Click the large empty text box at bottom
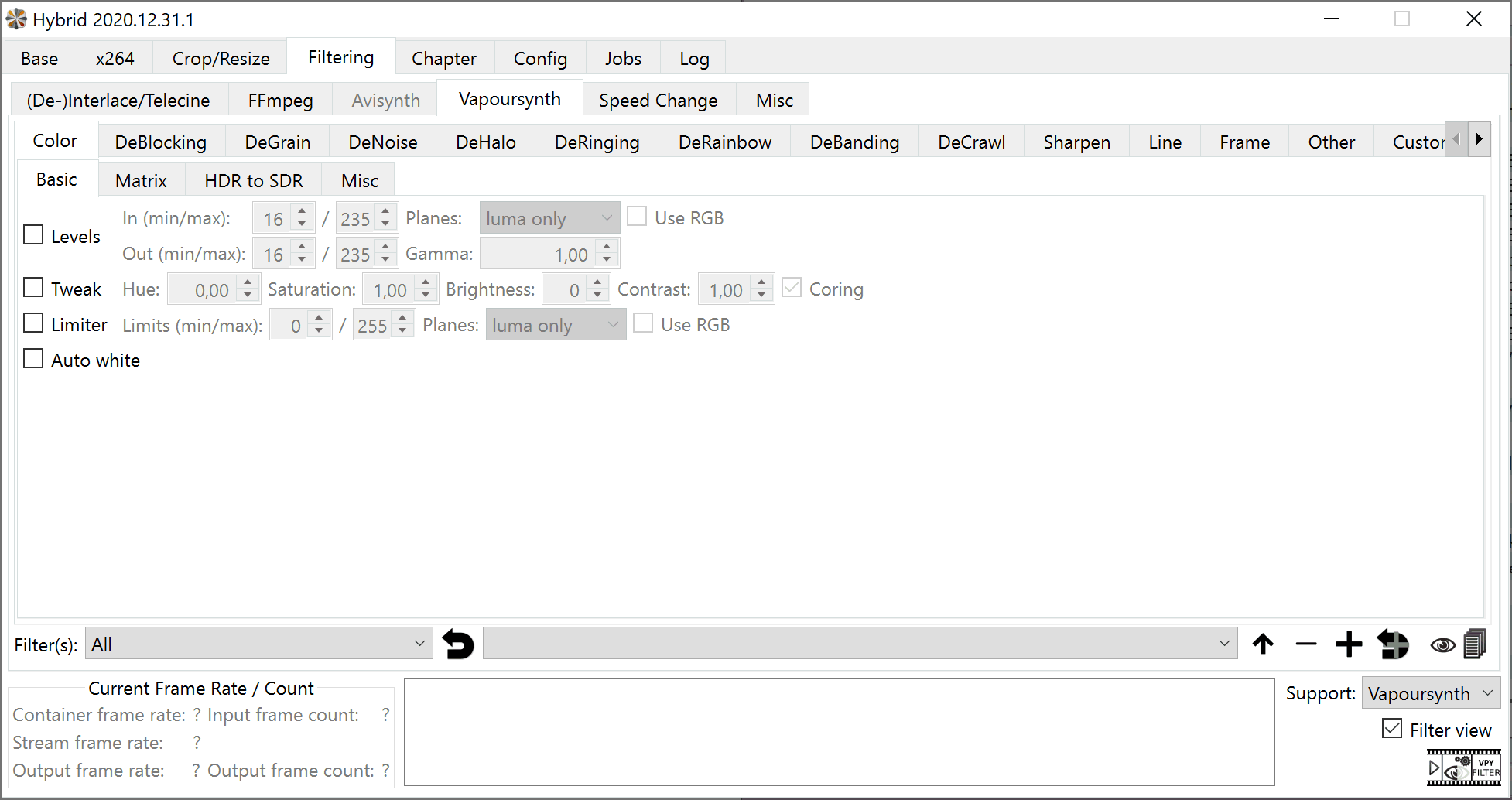This screenshot has height=800, width=1512. (839, 732)
